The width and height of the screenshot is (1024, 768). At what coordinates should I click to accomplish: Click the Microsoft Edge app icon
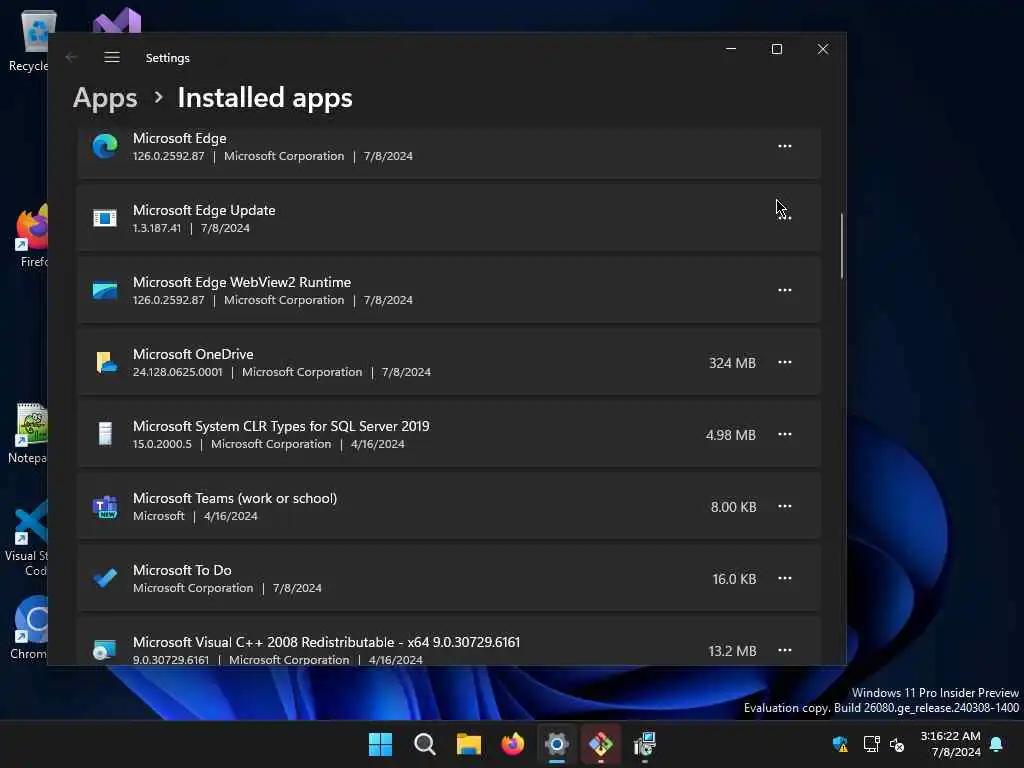click(x=105, y=146)
